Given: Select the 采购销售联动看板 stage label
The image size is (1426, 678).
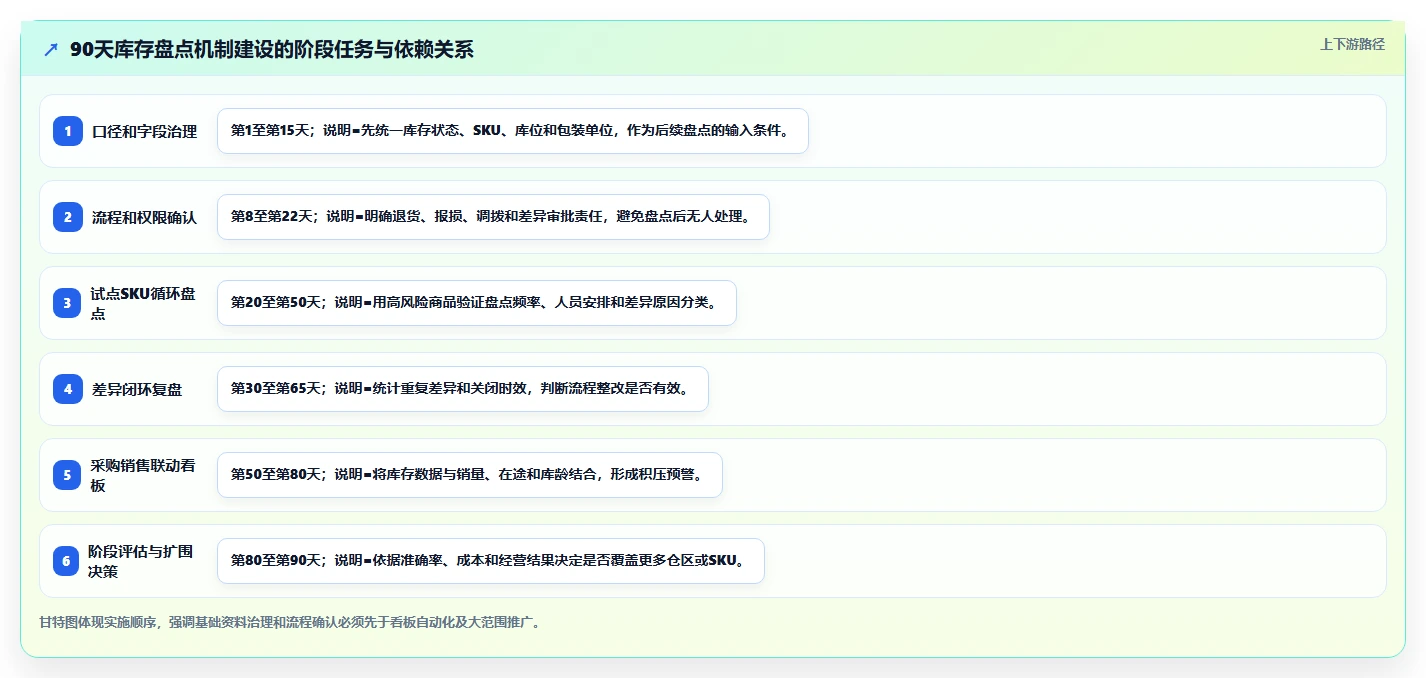Looking at the screenshot, I should point(145,475).
